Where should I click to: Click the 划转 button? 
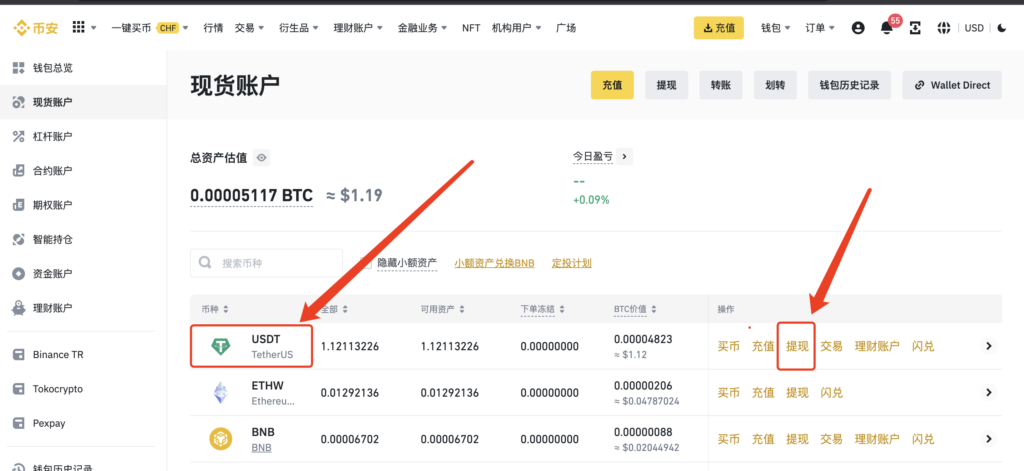tap(775, 85)
